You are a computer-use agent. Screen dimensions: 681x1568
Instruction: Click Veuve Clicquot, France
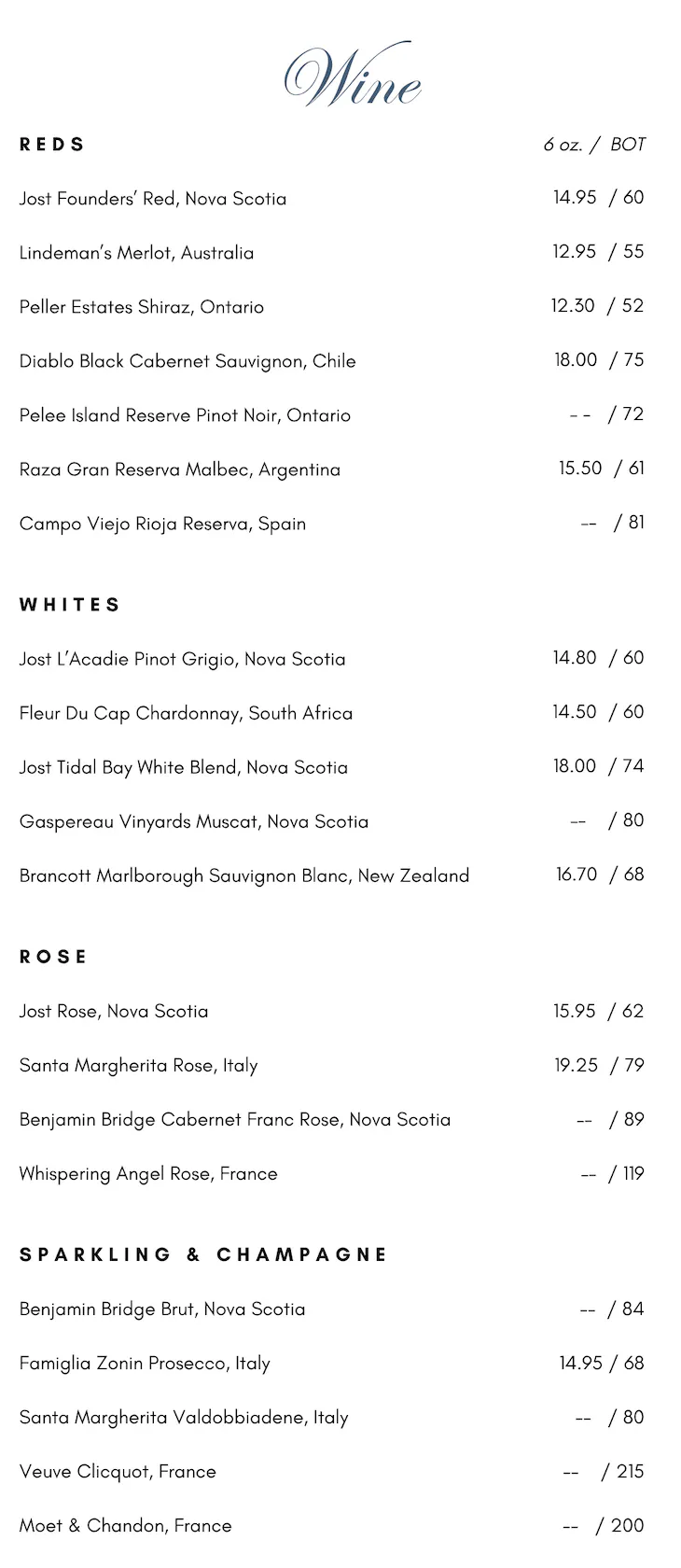118,1471
